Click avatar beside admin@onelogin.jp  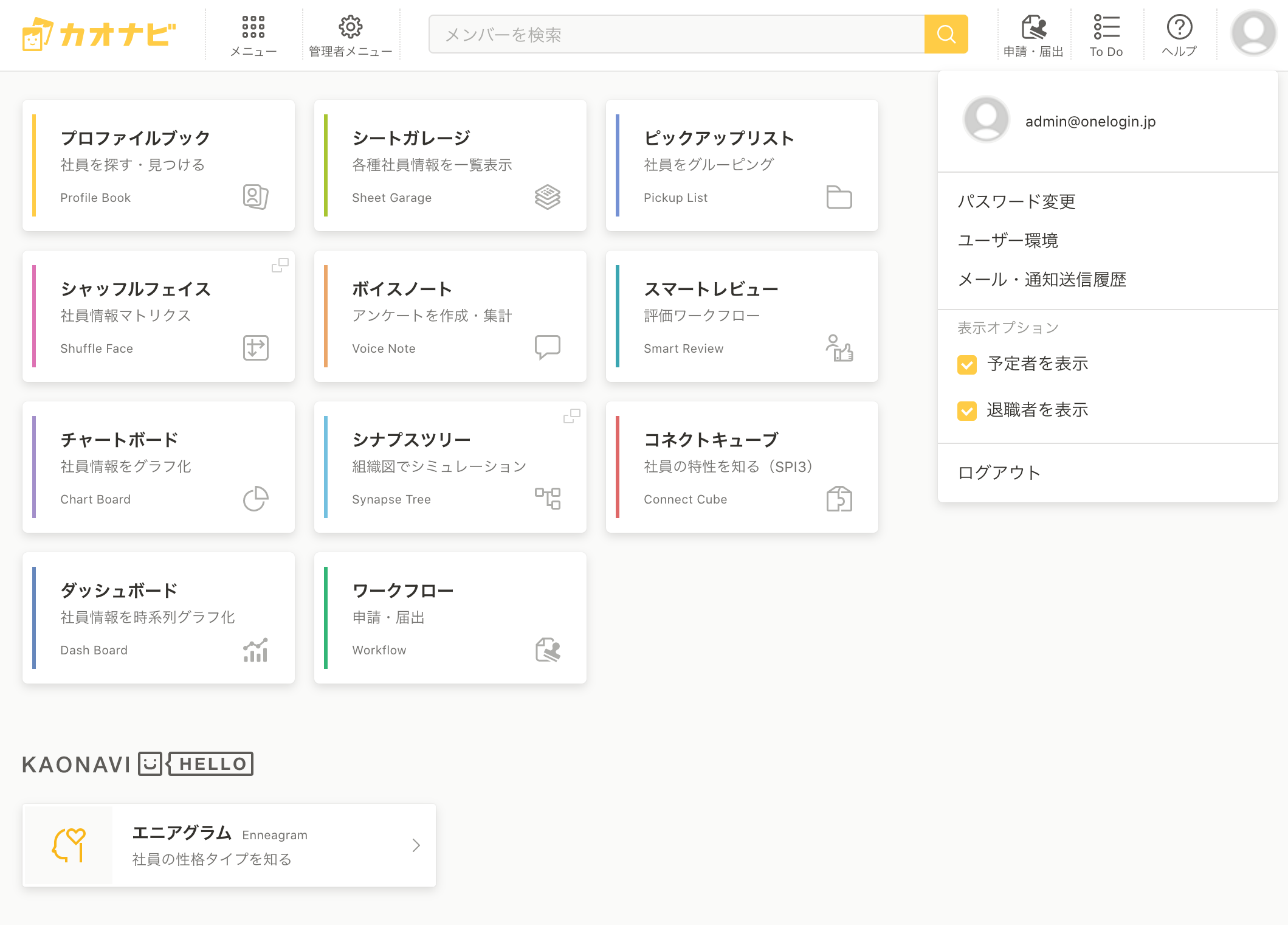tap(986, 120)
